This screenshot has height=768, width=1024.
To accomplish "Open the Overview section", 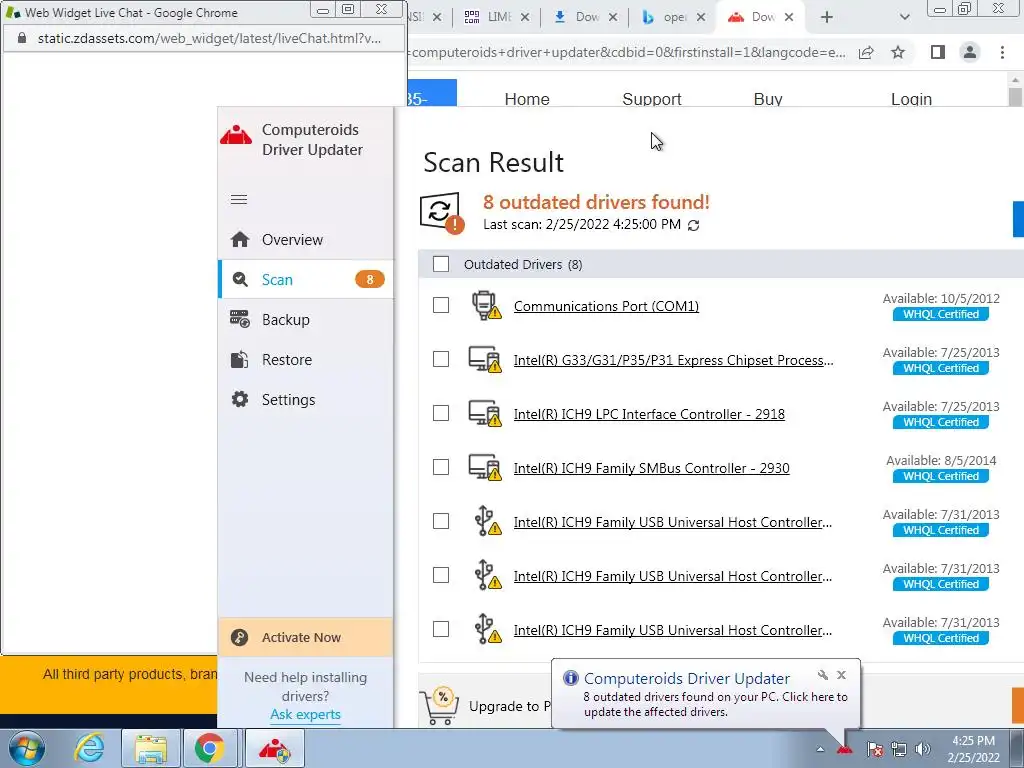I will click(306, 240).
